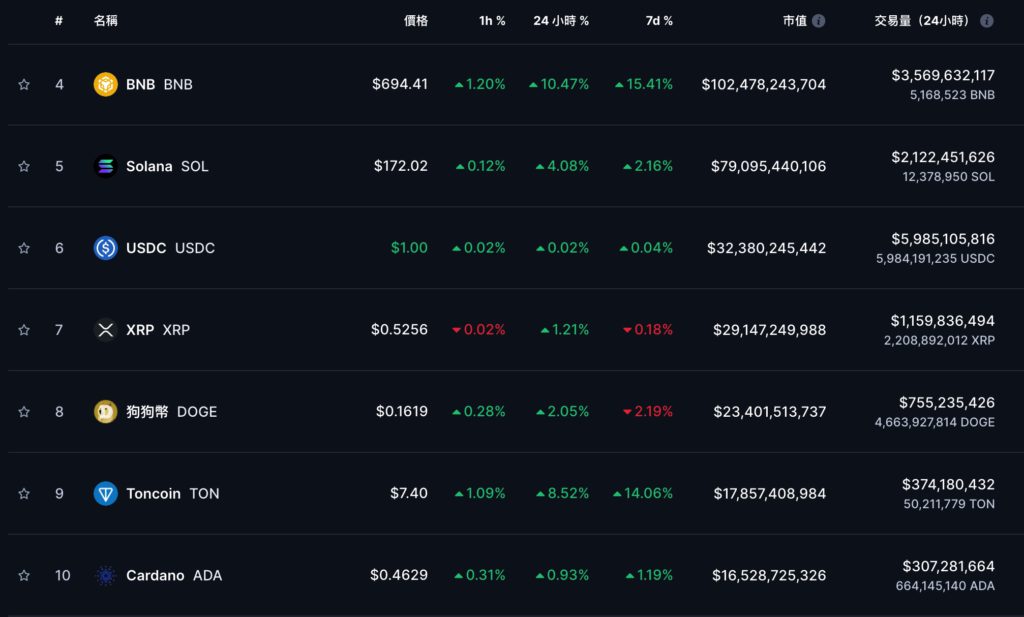
Task: Click the Cardano logo icon
Action: (x=105, y=575)
